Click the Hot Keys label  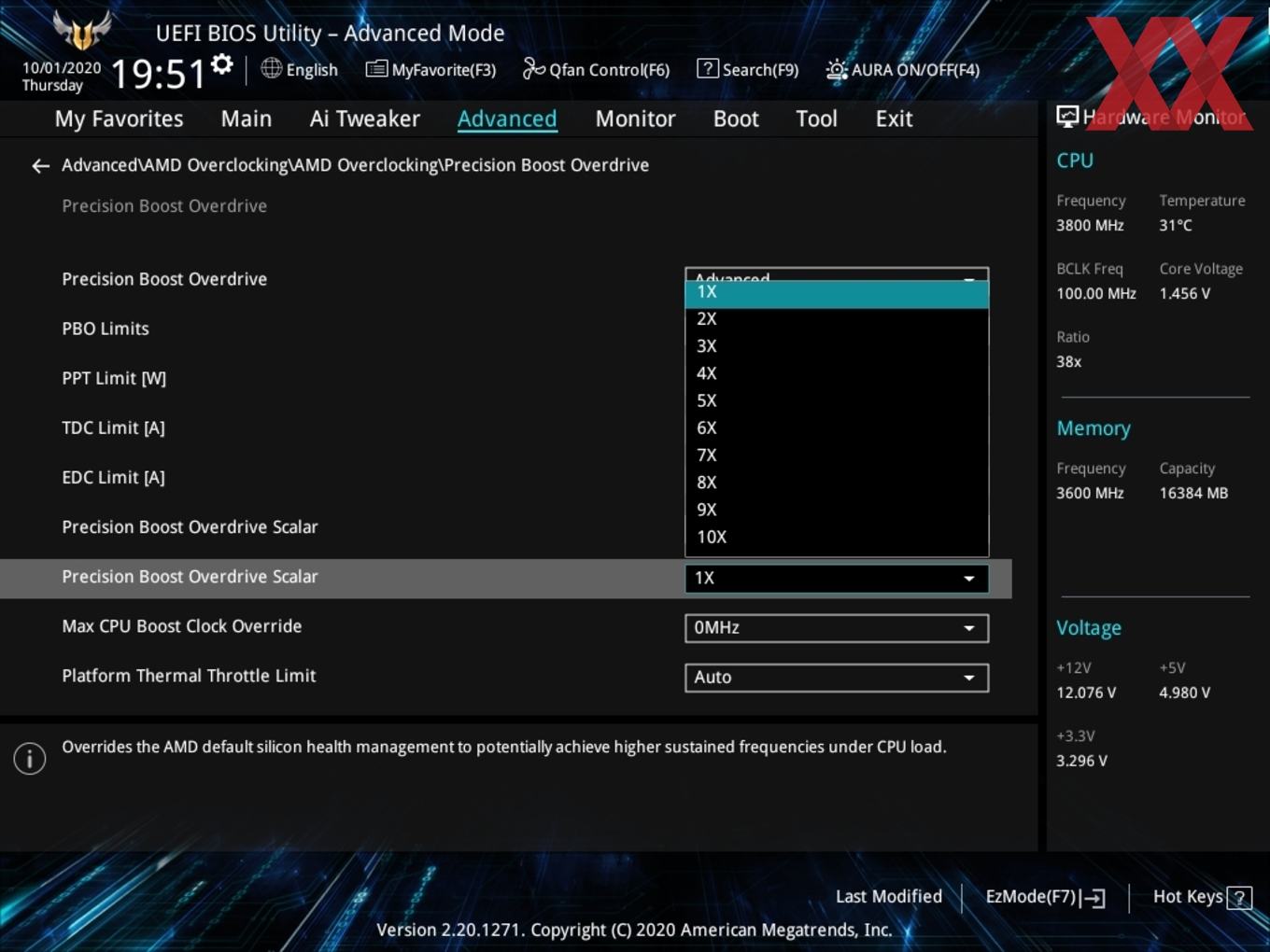point(1188,897)
